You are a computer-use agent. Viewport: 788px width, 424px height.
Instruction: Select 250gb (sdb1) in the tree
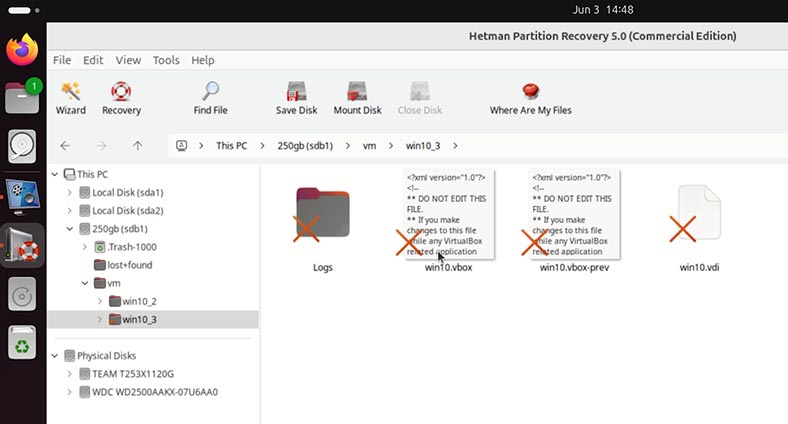tap(120, 229)
